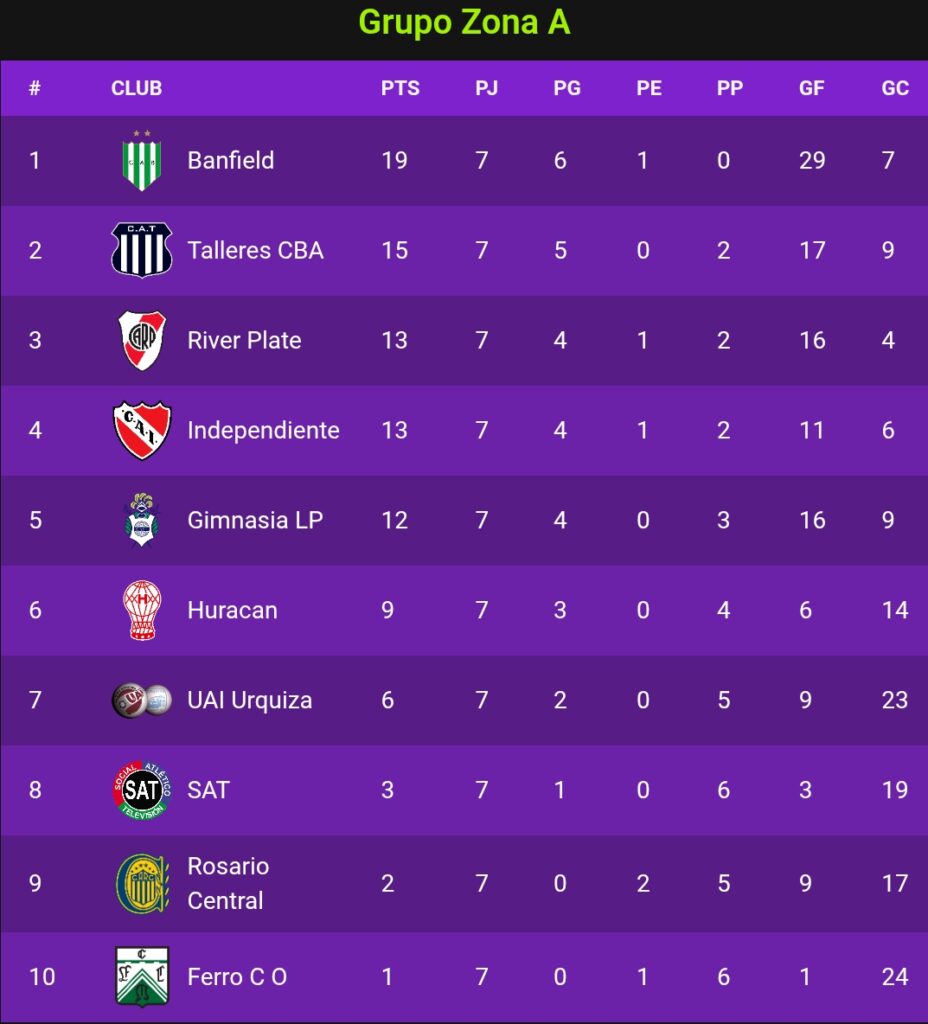Viewport: 928px width, 1024px height.
Task: Select the GF column header
Action: pyautogui.click(x=812, y=88)
